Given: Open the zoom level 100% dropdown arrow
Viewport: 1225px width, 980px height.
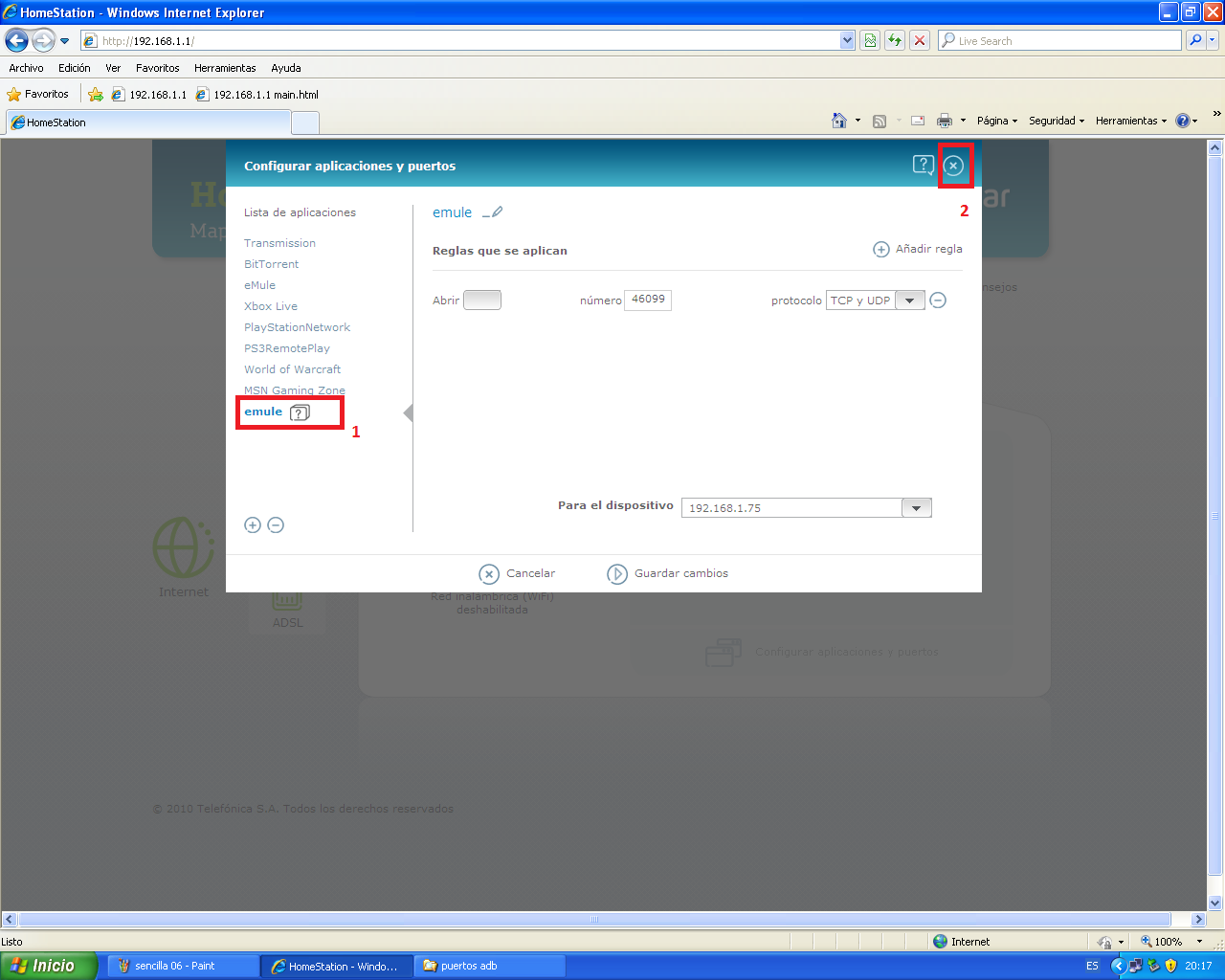Looking at the screenshot, I should click(1199, 942).
